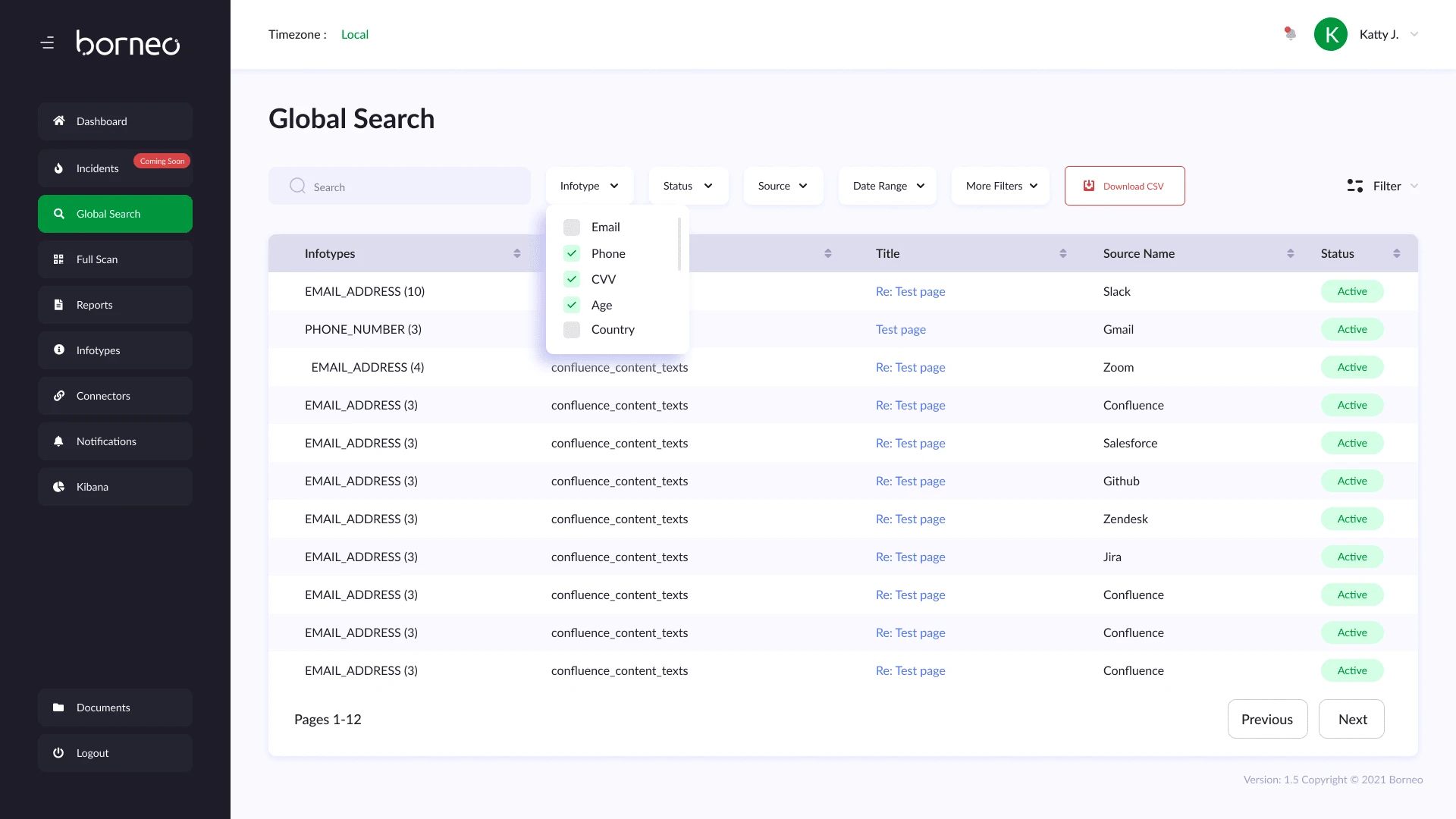The image size is (1456, 819).
Task: Go to Full Scan in sidebar
Action: tap(115, 259)
